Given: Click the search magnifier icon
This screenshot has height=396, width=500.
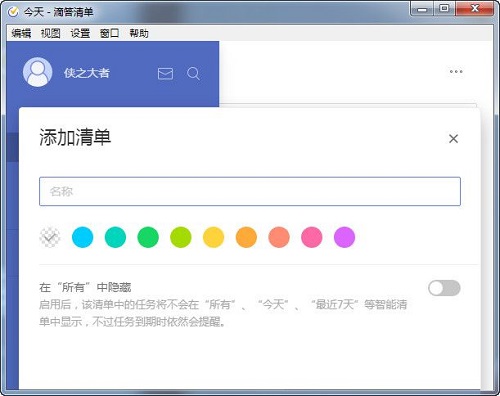Looking at the screenshot, I should tap(193, 74).
